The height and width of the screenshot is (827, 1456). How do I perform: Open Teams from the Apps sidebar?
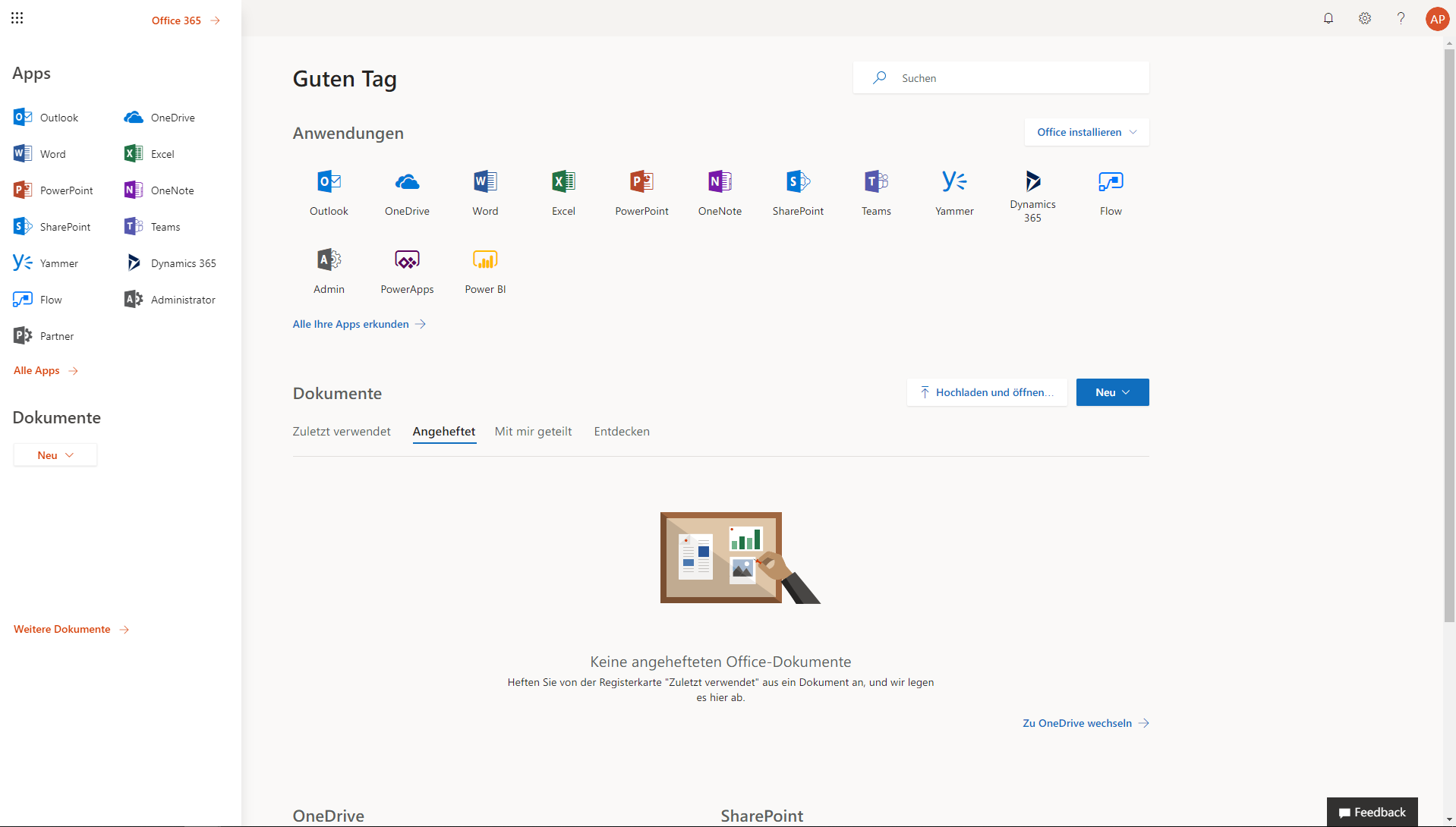152,227
